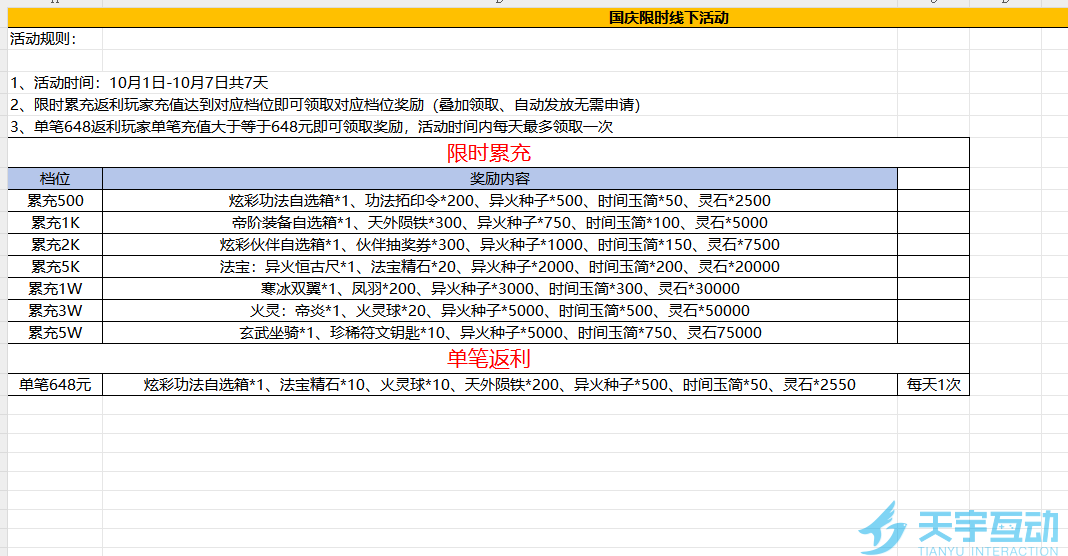Click the reward cell starting with 玄武坐骑
The image size is (1068, 556).
[x=499, y=333]
